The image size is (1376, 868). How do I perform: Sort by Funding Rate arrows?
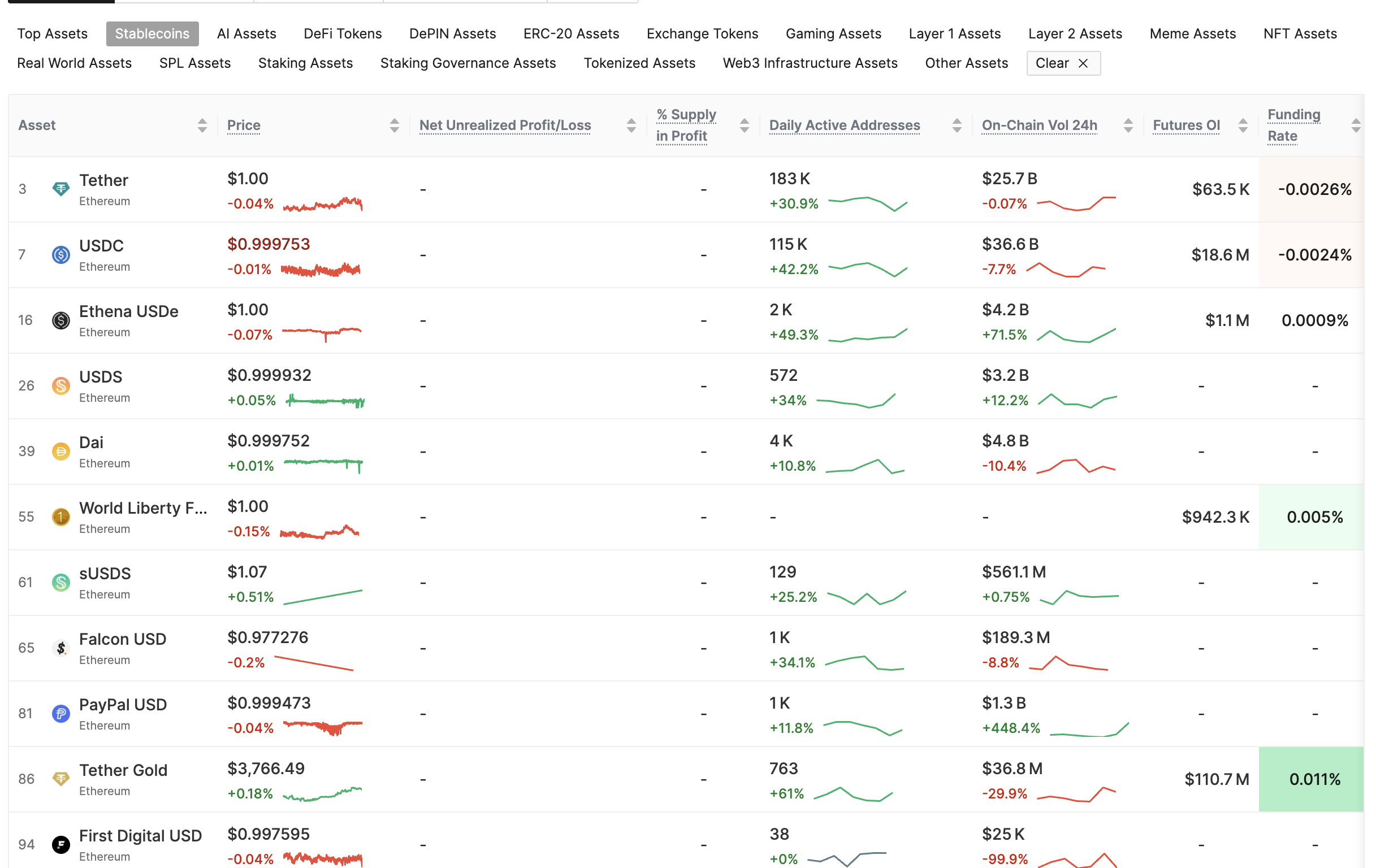click(1357, 125)
